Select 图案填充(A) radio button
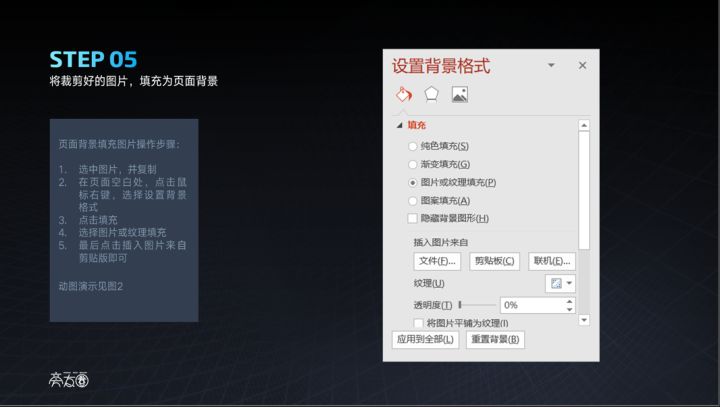Viewport: 720px width, 407px height. 412,201
